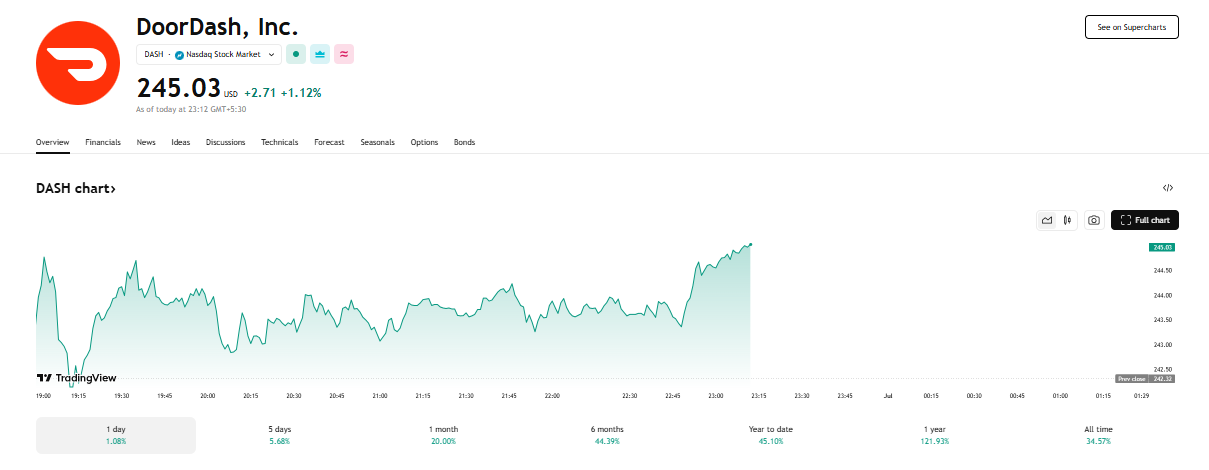The height and width of the screenshot is (470, 1209).
Task: Open the Forecast tab
Action: (x=329, y=142)
